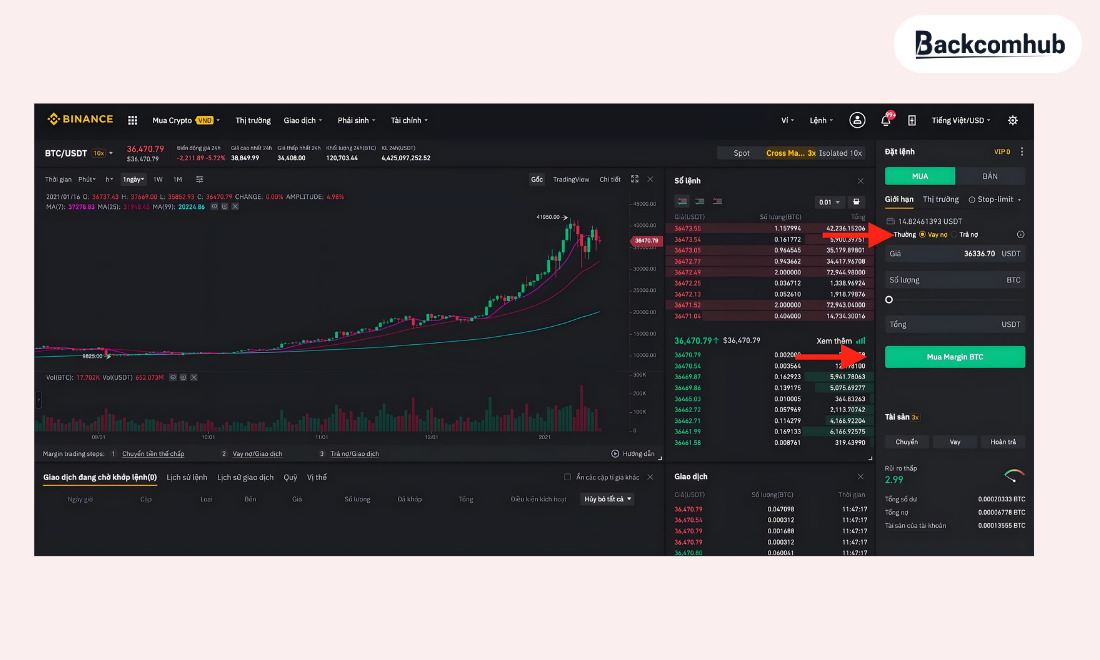Screen dimensions: 1100x660
Task: Open the user profile icon
Action: pyautogui.click(x=857, y=121)
